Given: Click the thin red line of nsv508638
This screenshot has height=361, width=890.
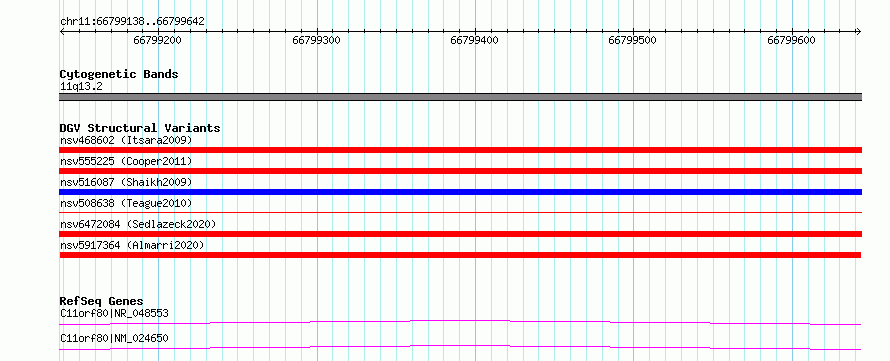Looking at the screenshot, I should [460, 212].
